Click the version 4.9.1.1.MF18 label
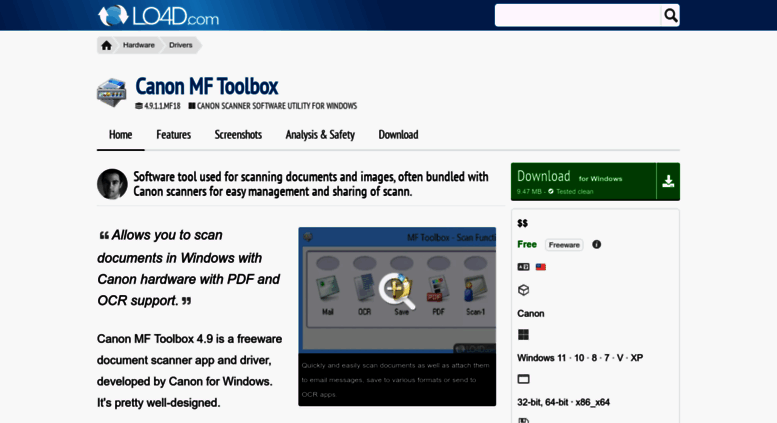Image resolution: width=777 pixels, height=423 pixels. point(158,106)
